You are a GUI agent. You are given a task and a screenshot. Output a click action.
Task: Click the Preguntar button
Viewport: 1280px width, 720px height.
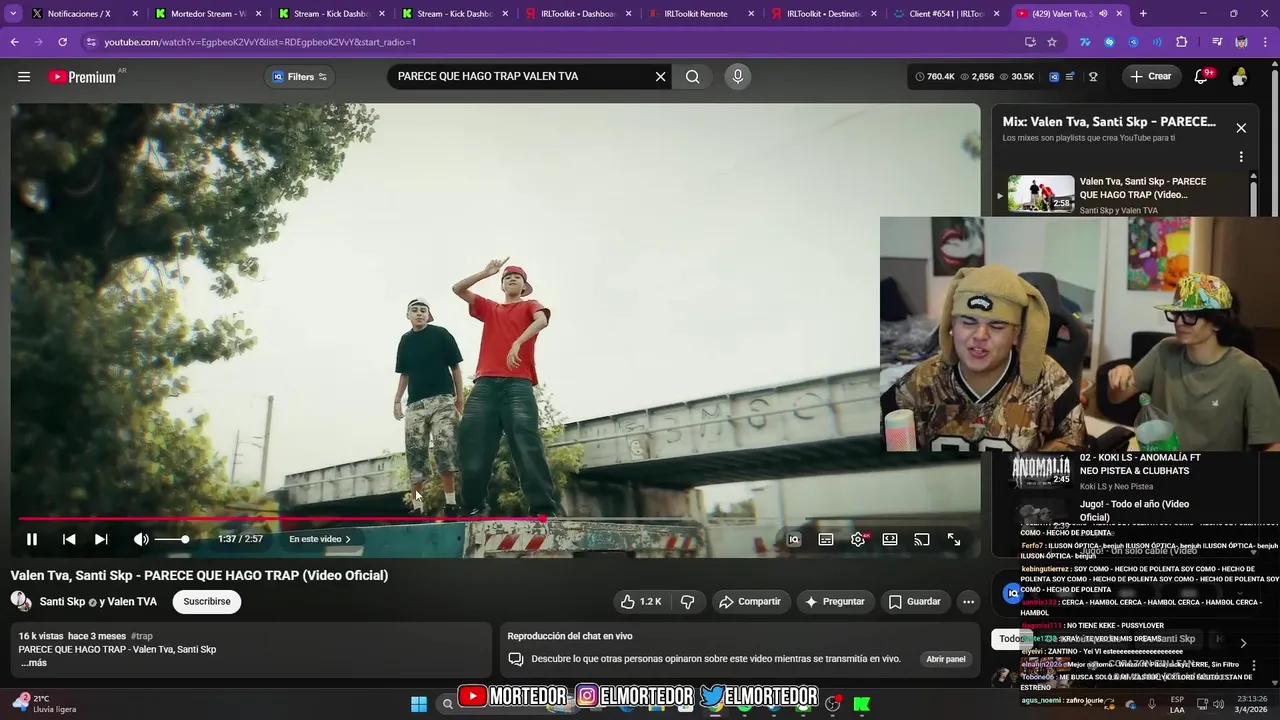pos(835,601)
